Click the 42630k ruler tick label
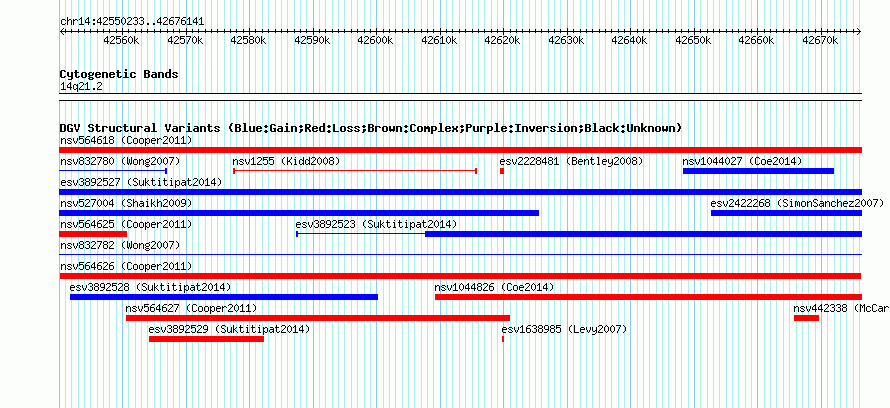 click(x=566, y=41)
